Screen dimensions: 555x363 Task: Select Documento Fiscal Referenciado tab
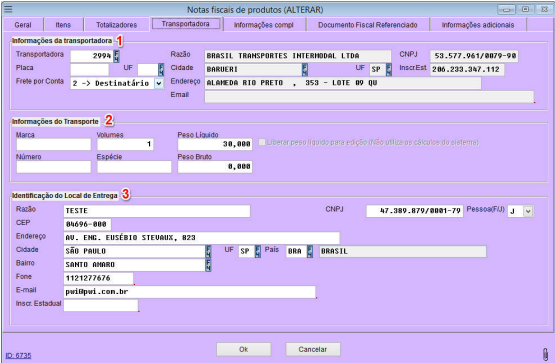pos(367,25)
